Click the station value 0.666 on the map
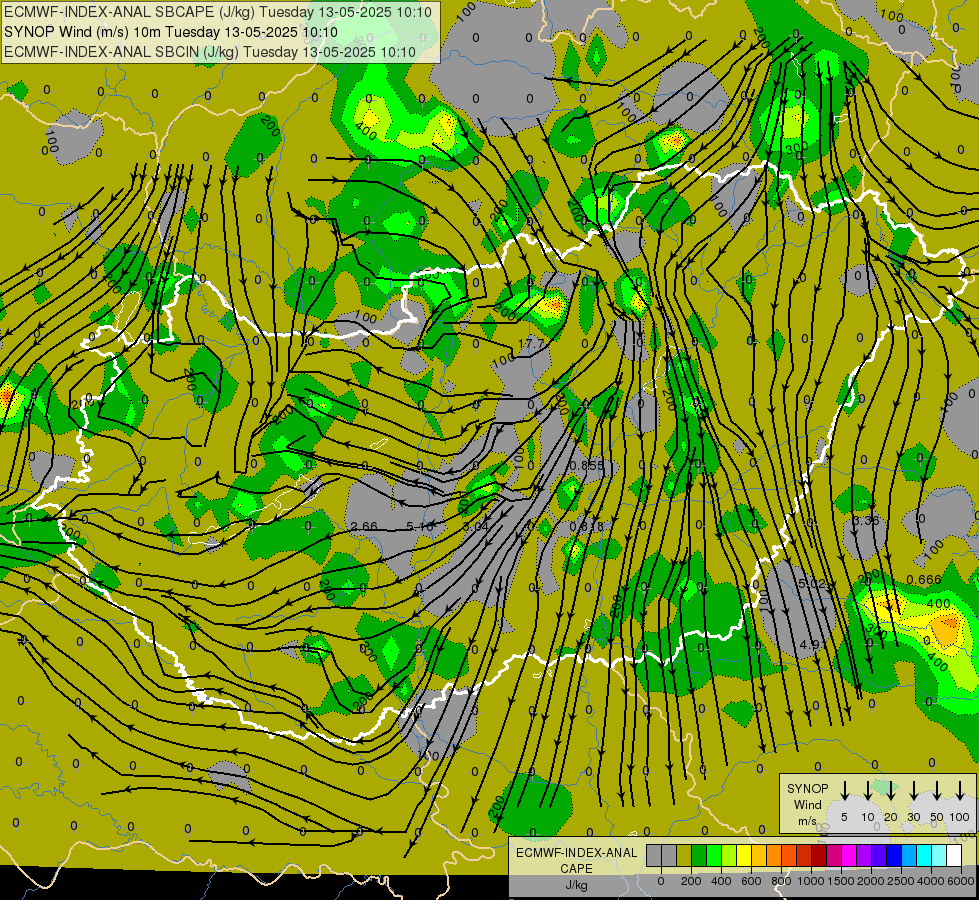 tap(923, 580)
